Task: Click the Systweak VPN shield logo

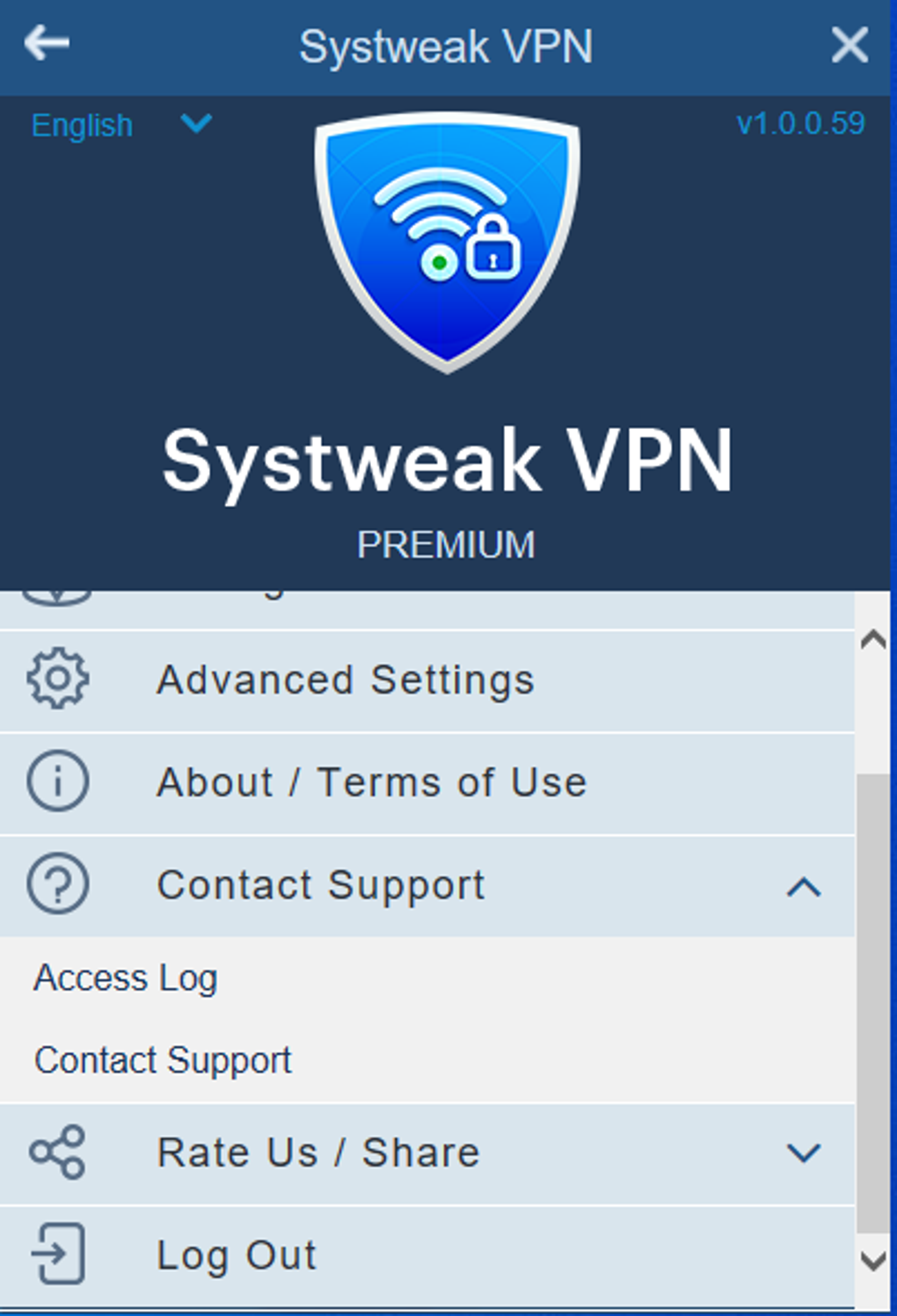Action: (x=447, y=246)
